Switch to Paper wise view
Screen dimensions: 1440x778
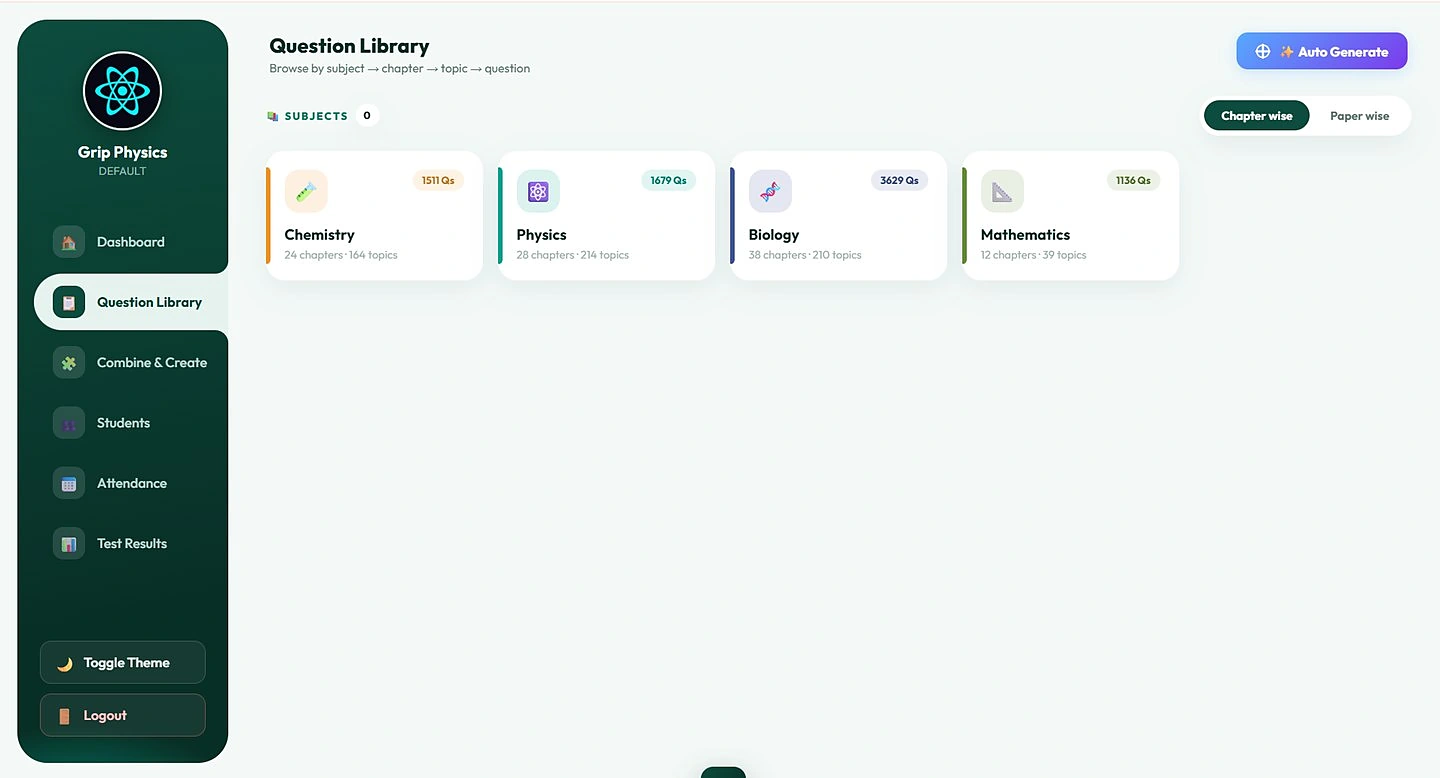tap(1359, 116)
